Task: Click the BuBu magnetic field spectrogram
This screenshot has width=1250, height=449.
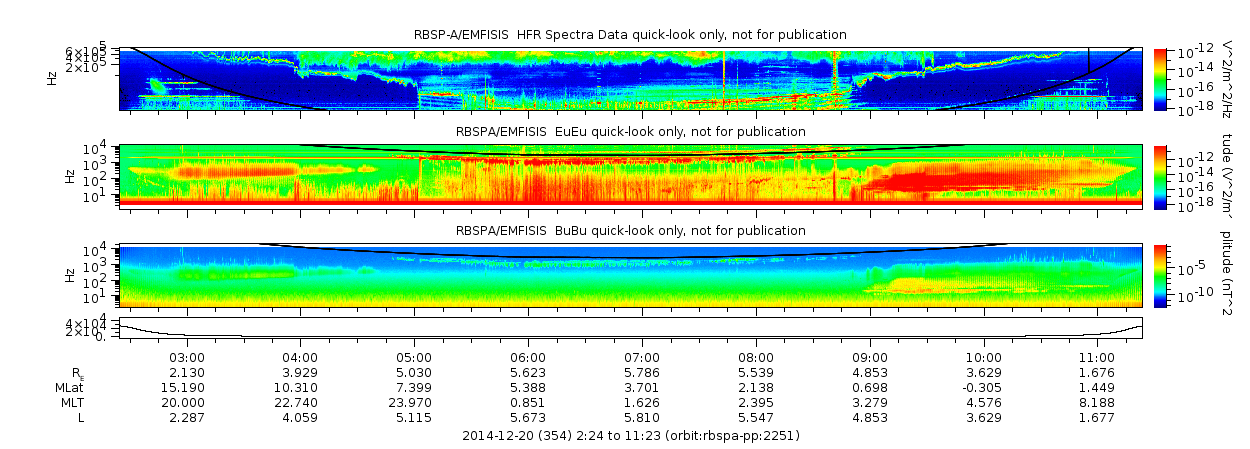Action: click(630, 274)
